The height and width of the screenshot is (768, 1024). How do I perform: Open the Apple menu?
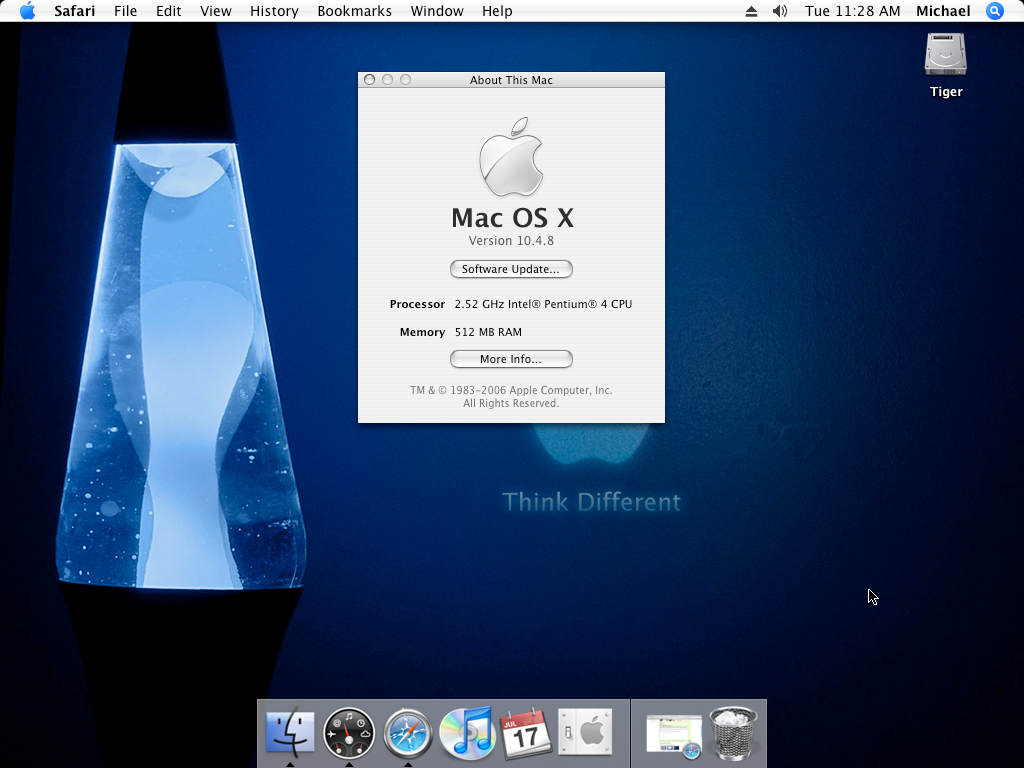(x=27, y=11)
